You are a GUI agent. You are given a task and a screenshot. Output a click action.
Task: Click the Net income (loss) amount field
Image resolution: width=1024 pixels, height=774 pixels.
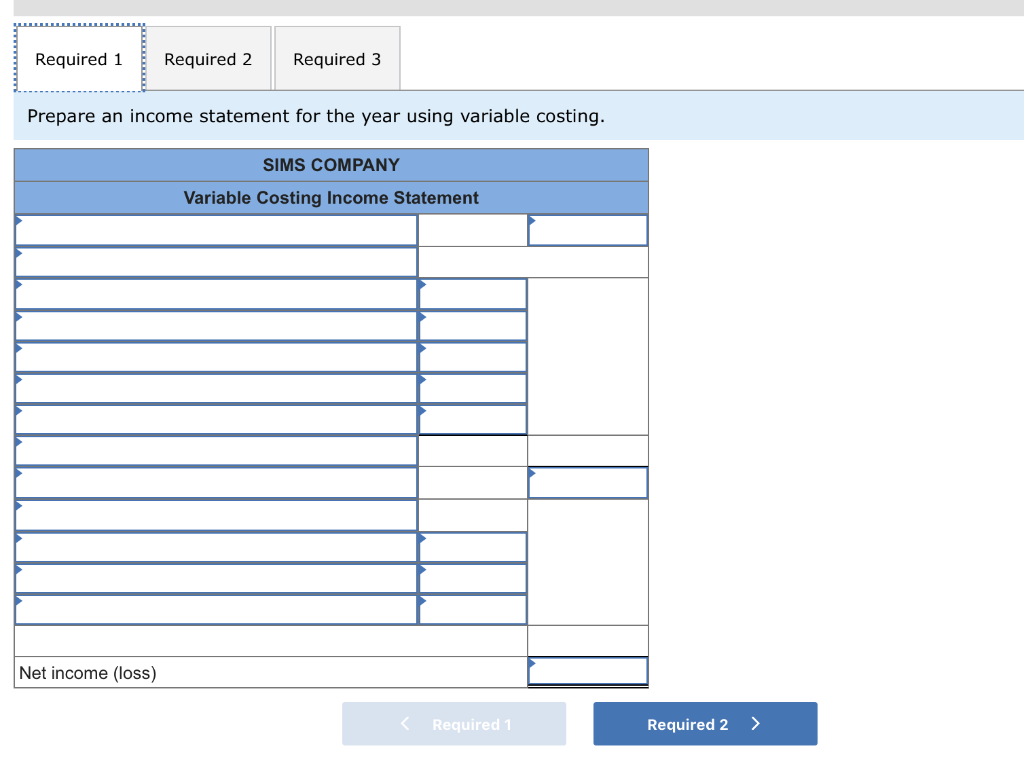tap(588, 671)
